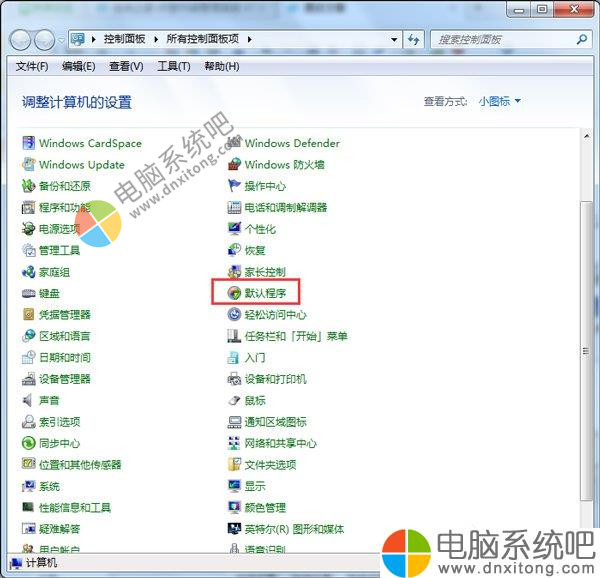Screen dimensions: 600x578
Task: Open the 网络和共享中心 icon
Action: click(235, 443)
